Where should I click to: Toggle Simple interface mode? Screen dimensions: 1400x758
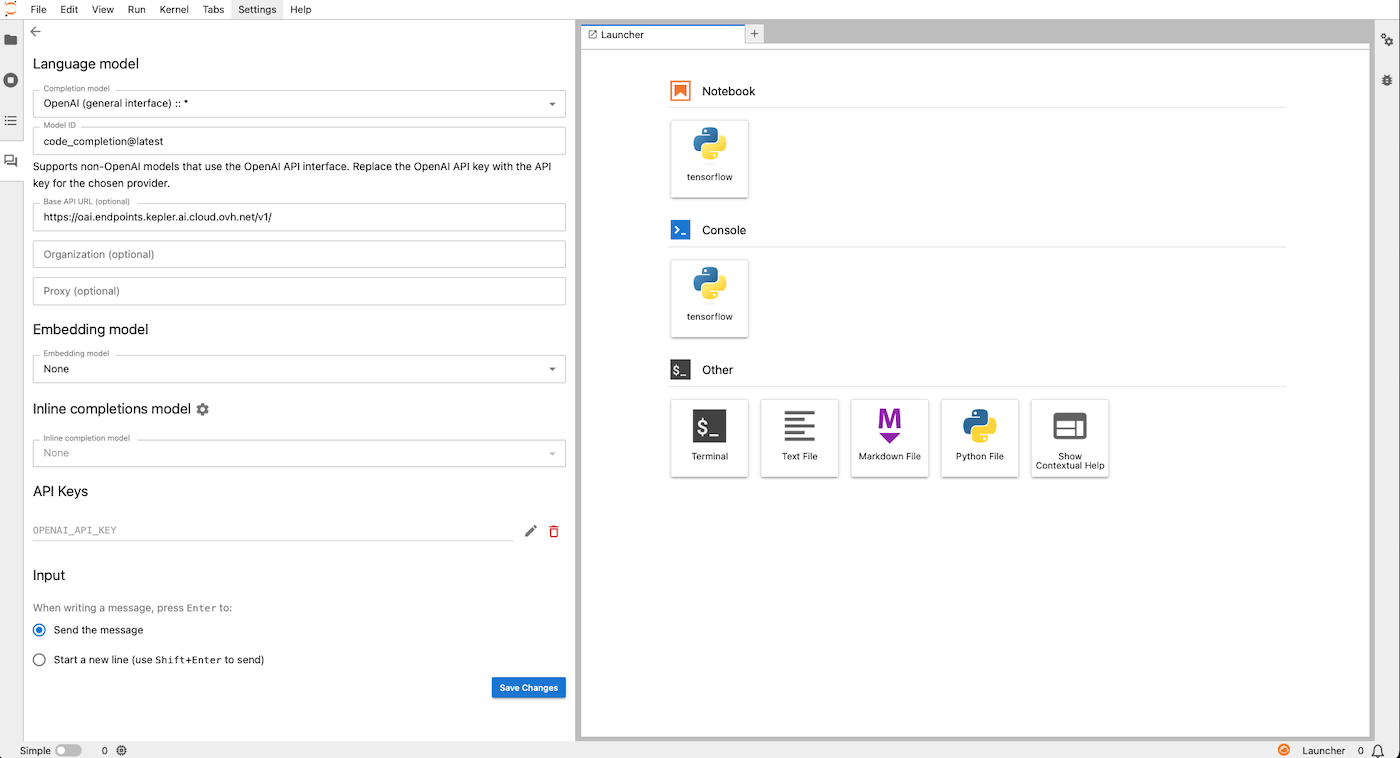pyautogui.click(x=68, y=750)
